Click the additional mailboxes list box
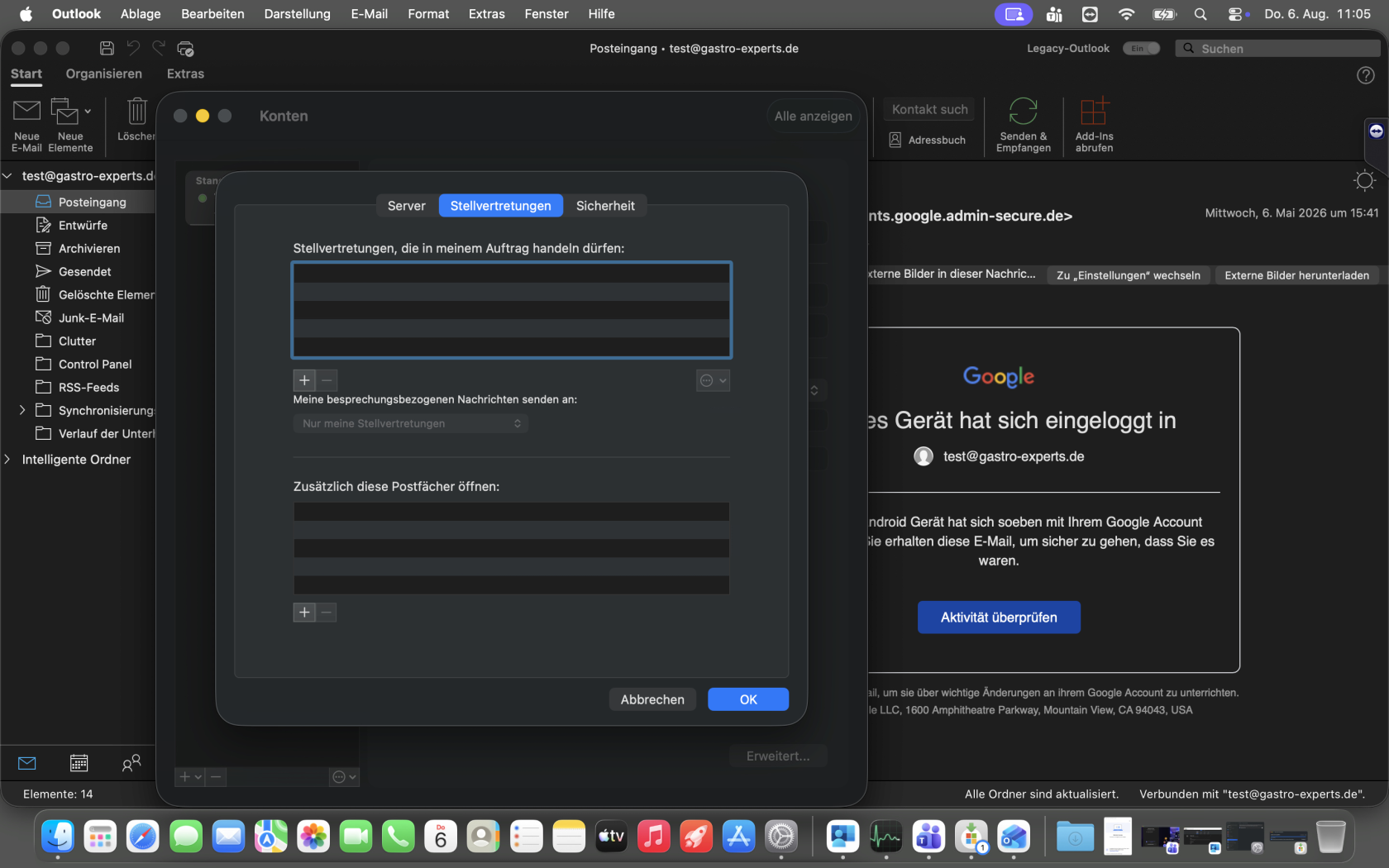The image size is (1389, 868). (x=512, y=548)
